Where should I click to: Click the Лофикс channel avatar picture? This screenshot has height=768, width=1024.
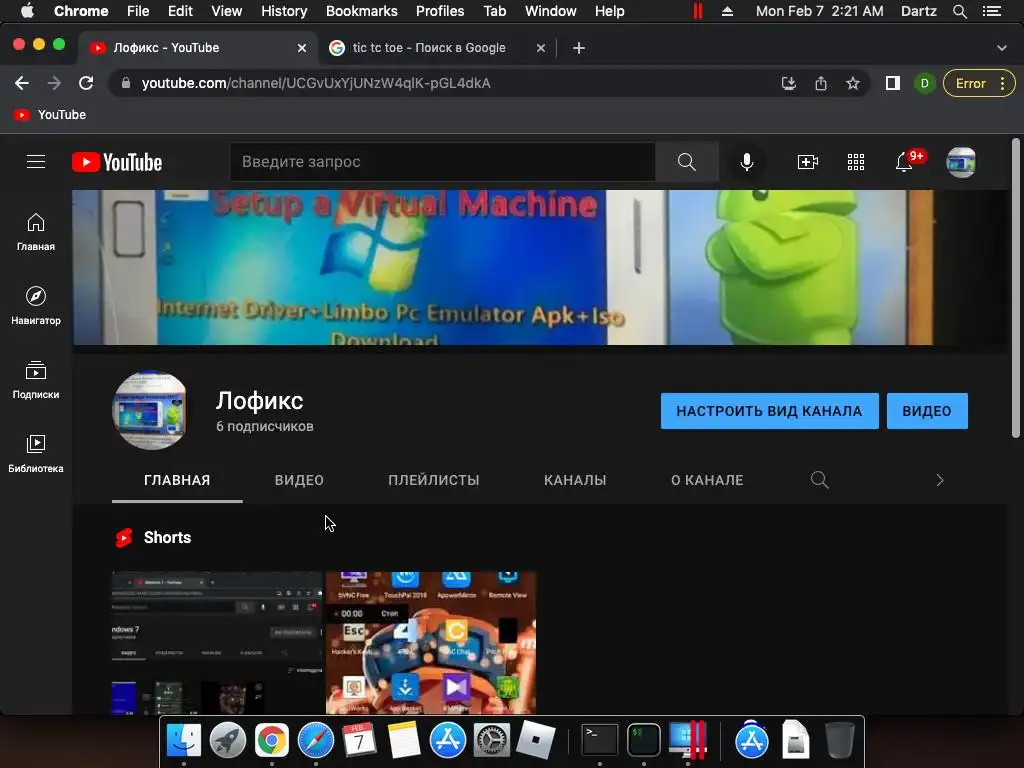[x=150, y=411]
